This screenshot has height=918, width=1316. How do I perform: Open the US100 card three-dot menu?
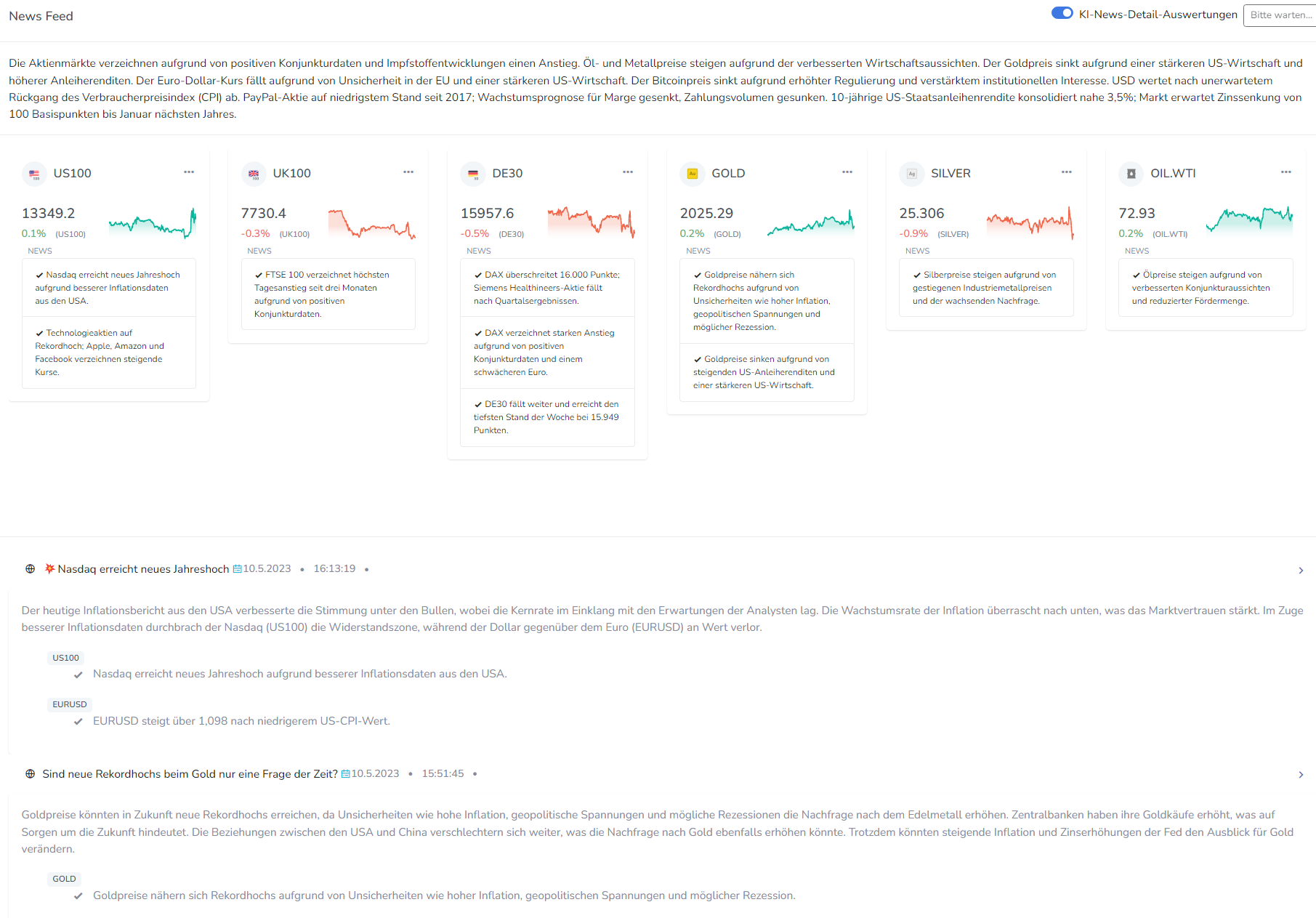click(x=189, y=172)
